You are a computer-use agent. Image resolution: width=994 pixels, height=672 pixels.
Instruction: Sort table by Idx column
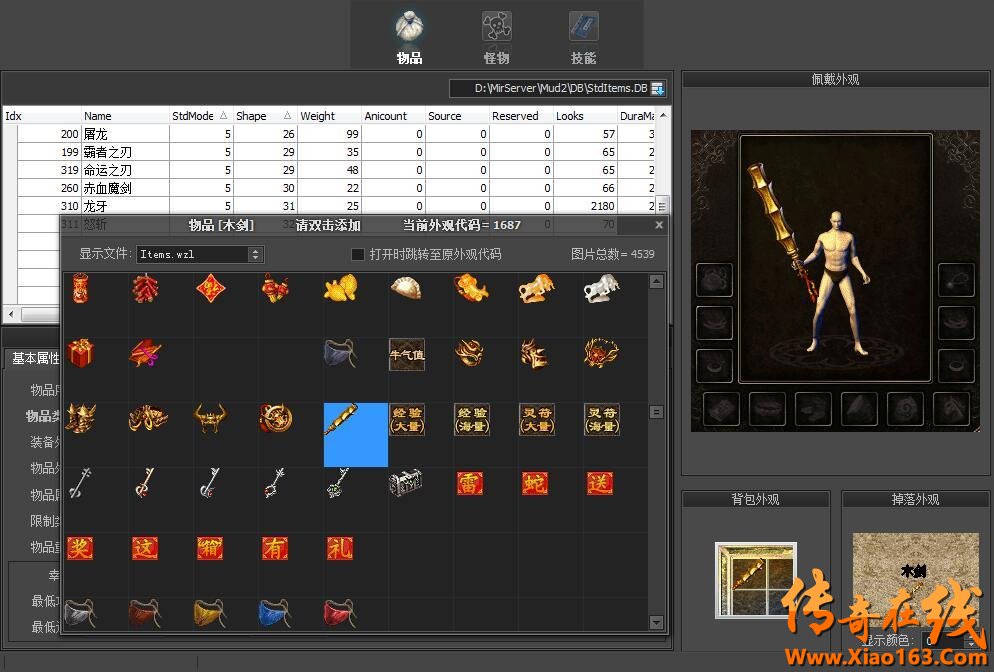(42, 116)
